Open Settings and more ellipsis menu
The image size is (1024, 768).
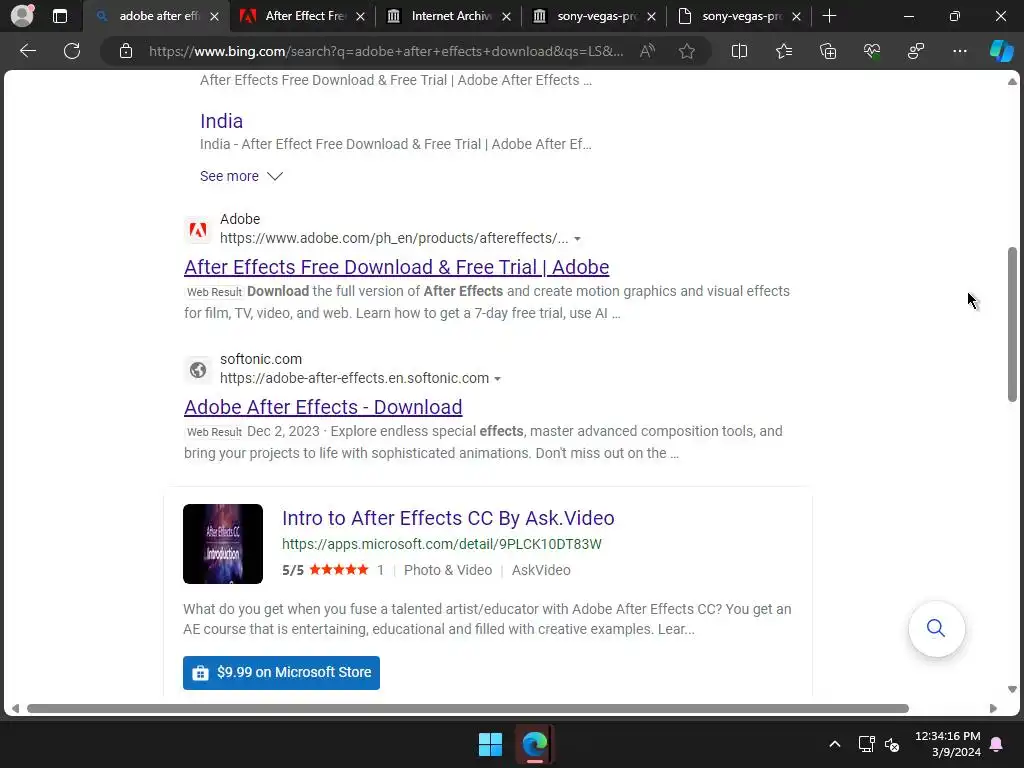[960, 51]
